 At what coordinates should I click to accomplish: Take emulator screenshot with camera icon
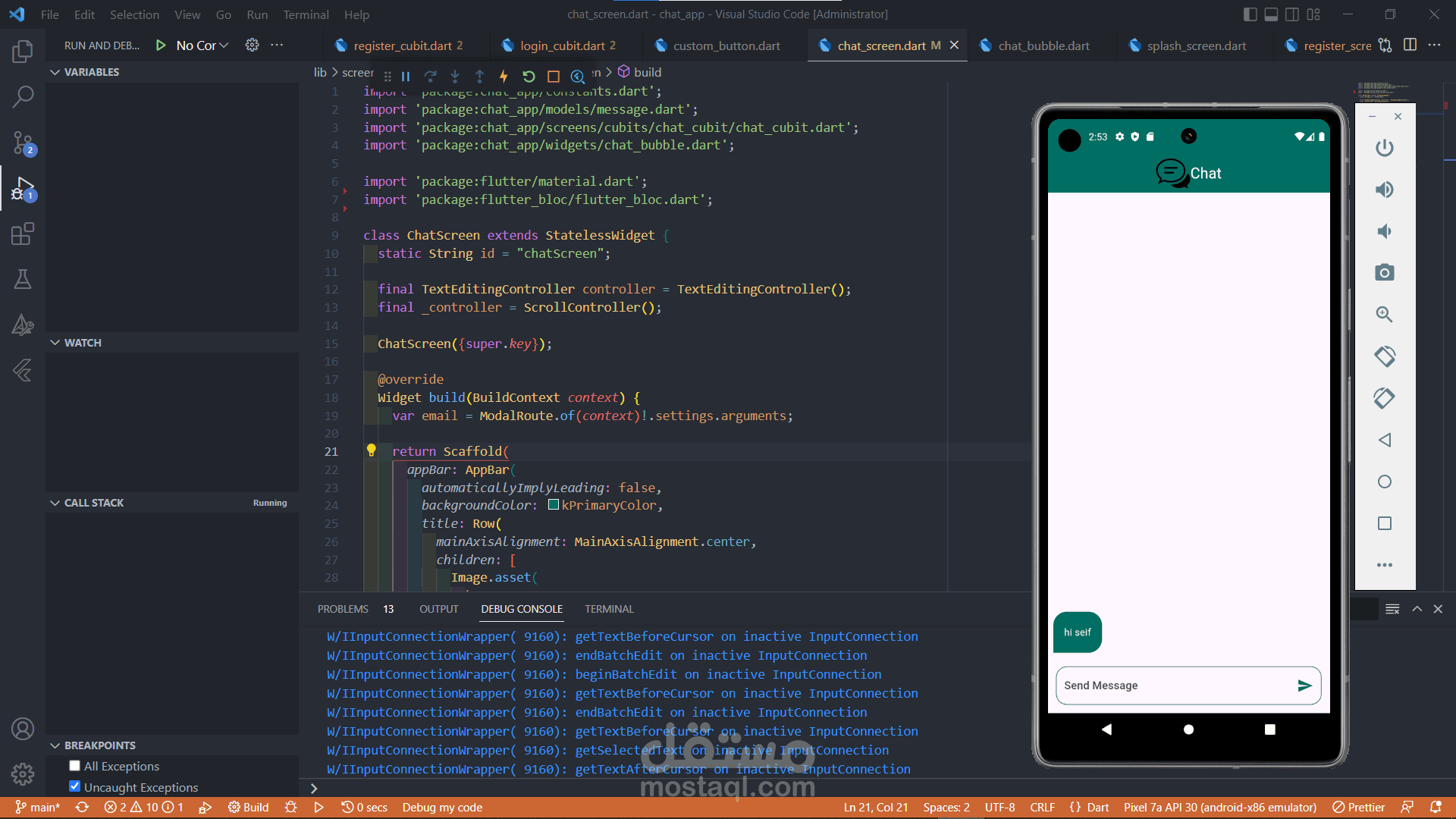click(1385, 272)
